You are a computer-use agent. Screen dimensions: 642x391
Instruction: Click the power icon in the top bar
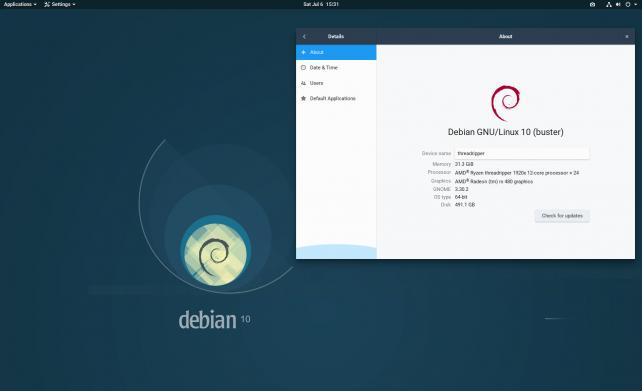click(628, 5)
